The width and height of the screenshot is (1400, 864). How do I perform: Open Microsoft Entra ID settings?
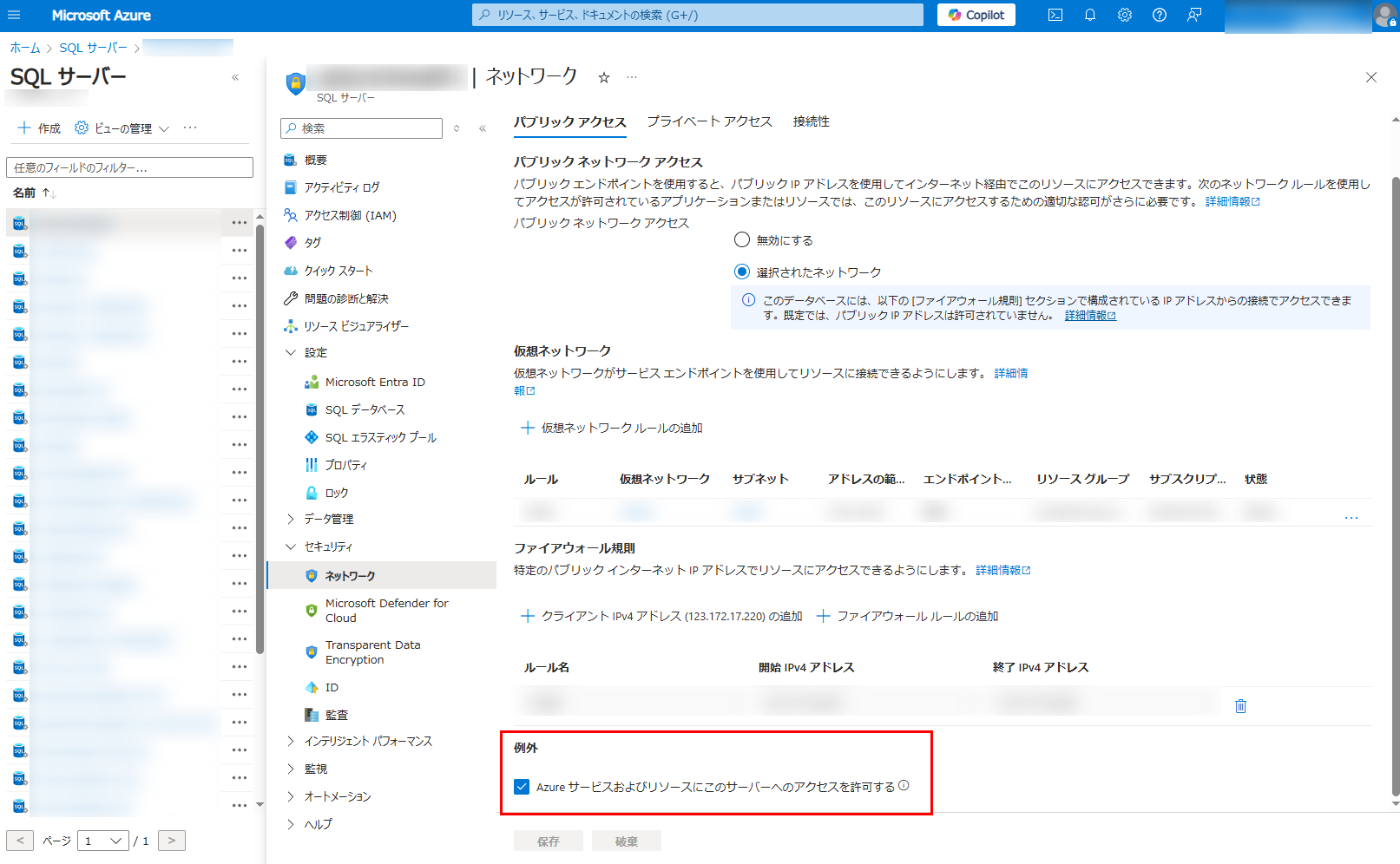coord(375,383)
